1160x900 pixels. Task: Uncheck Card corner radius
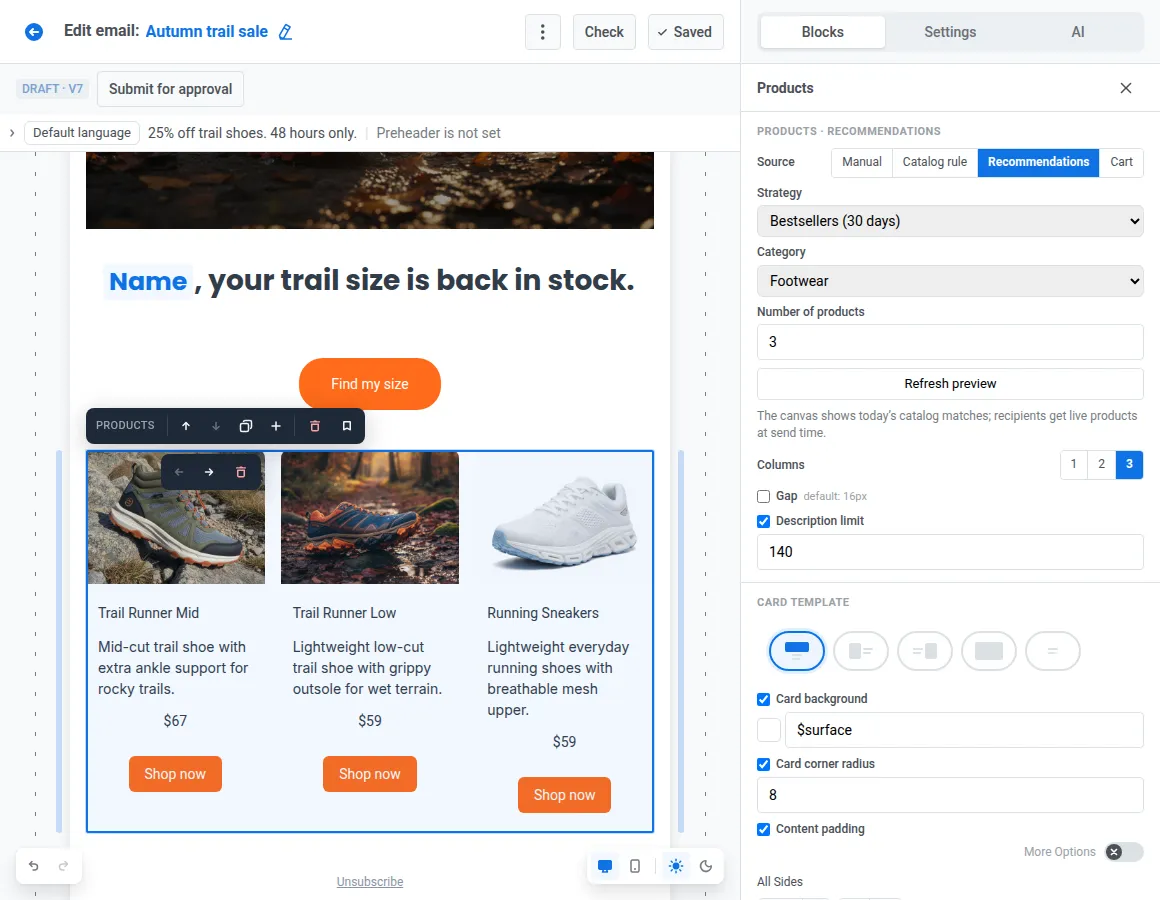(x=763, y=765)
